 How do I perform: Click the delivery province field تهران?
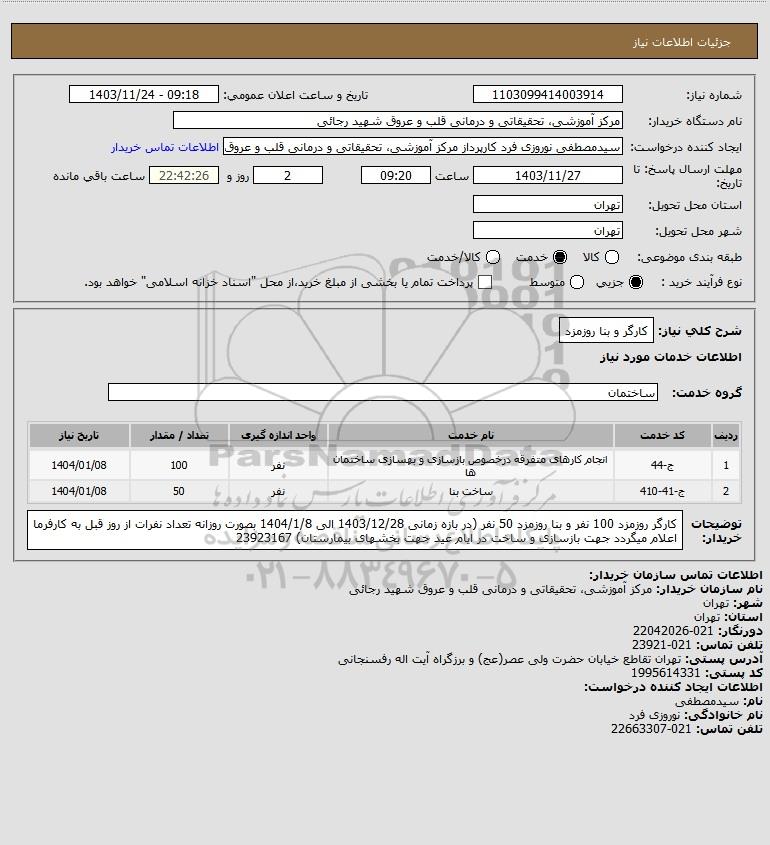click(x=547, y=204)
